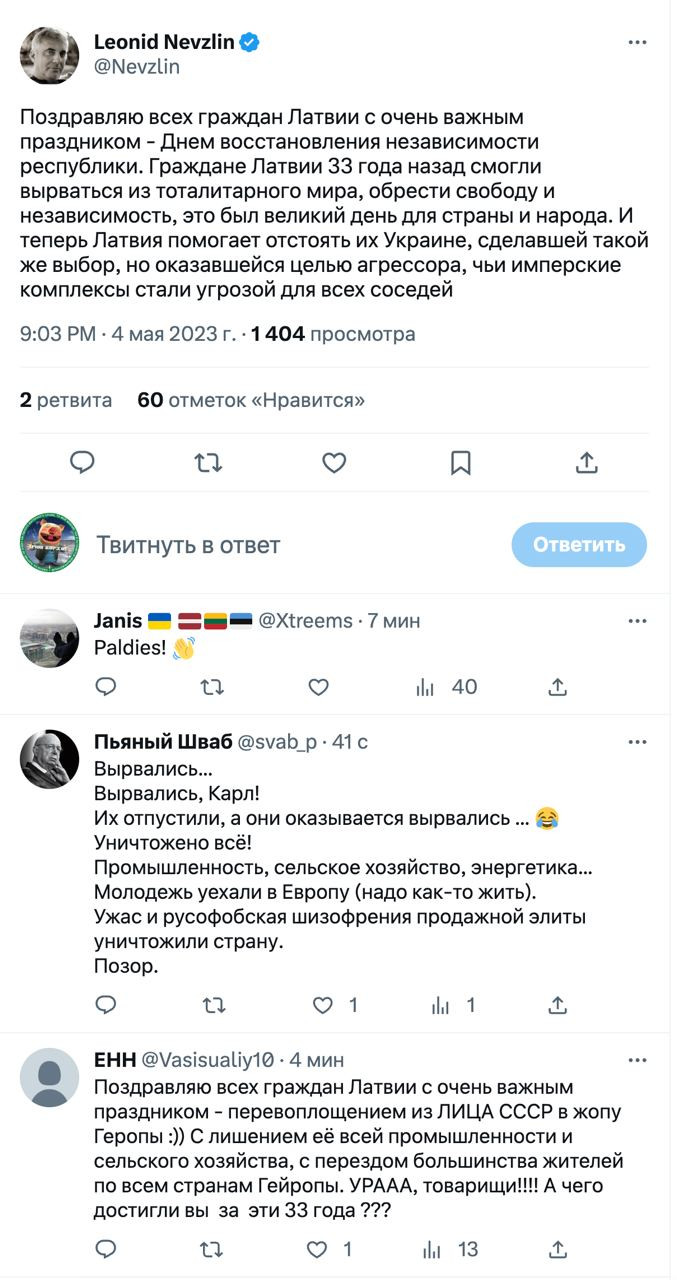Like Janis's Paldies reply
Image resolution: width=677 pixels, height=1280 pixels.
pyautogui.click(x=318, y=687)
